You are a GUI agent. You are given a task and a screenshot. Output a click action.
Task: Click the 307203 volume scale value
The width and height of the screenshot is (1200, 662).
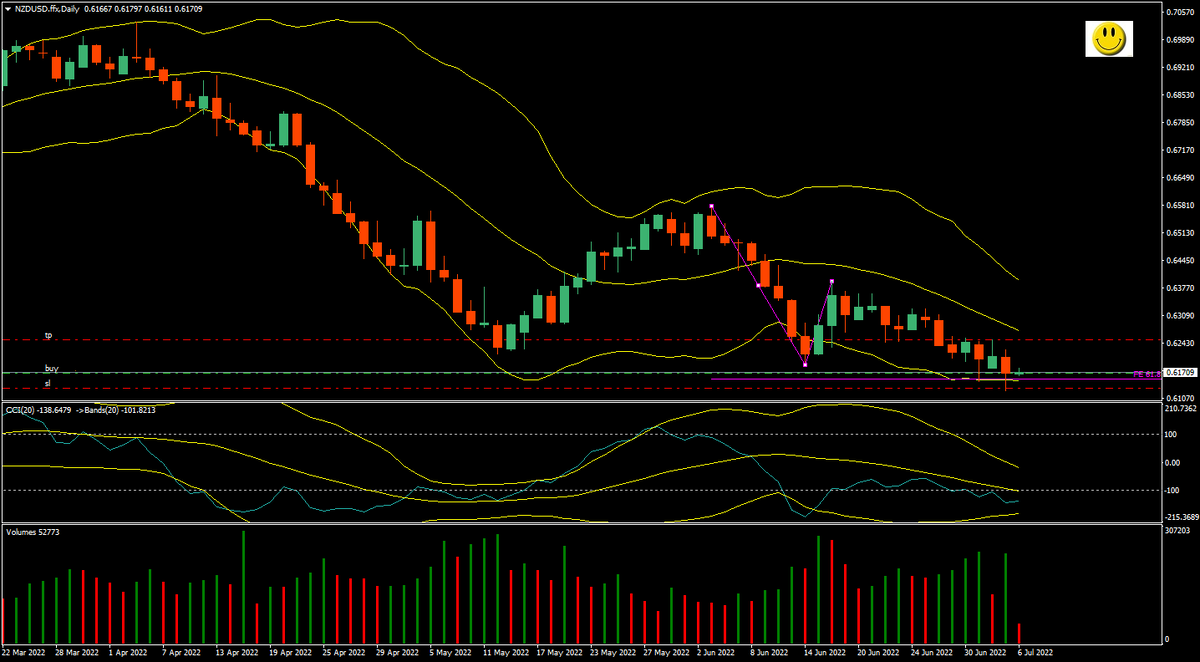(x=1178, y=531)
